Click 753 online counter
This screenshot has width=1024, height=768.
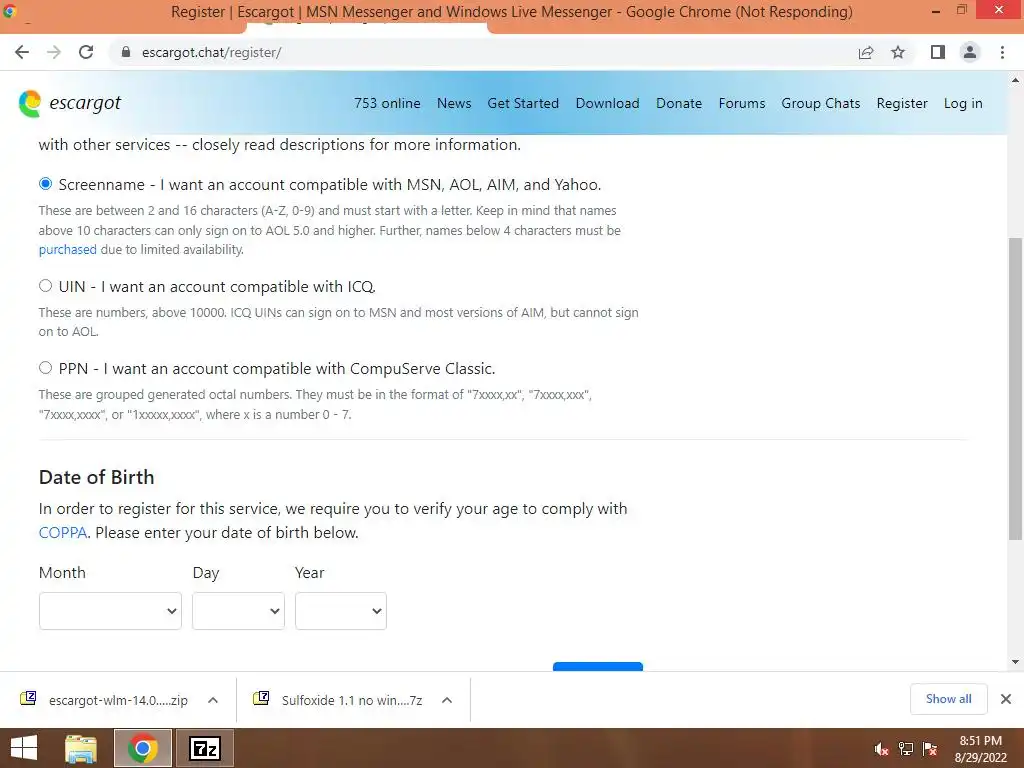coord(387,103)
